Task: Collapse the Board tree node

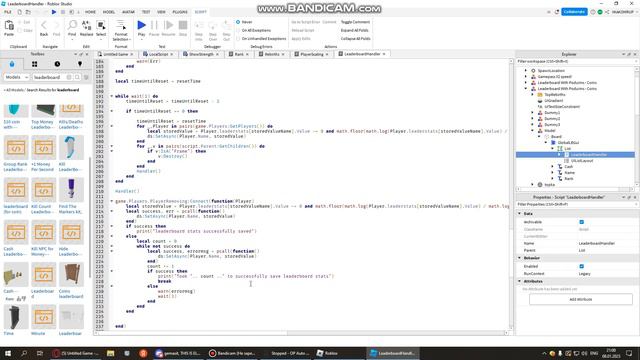Action: point(539,136)
